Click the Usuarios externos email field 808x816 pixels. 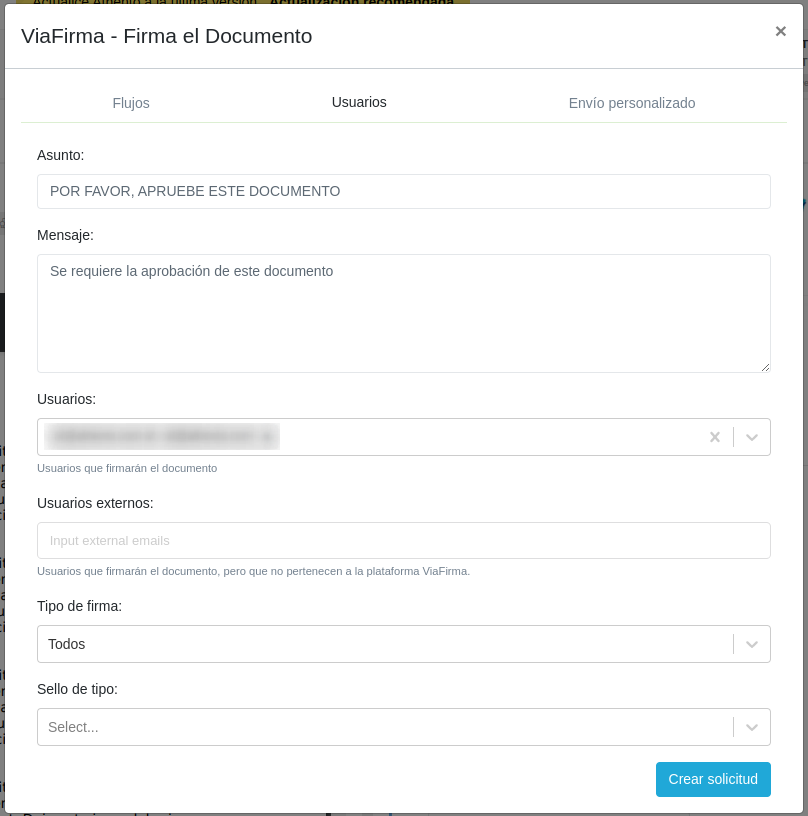(403, 541)
